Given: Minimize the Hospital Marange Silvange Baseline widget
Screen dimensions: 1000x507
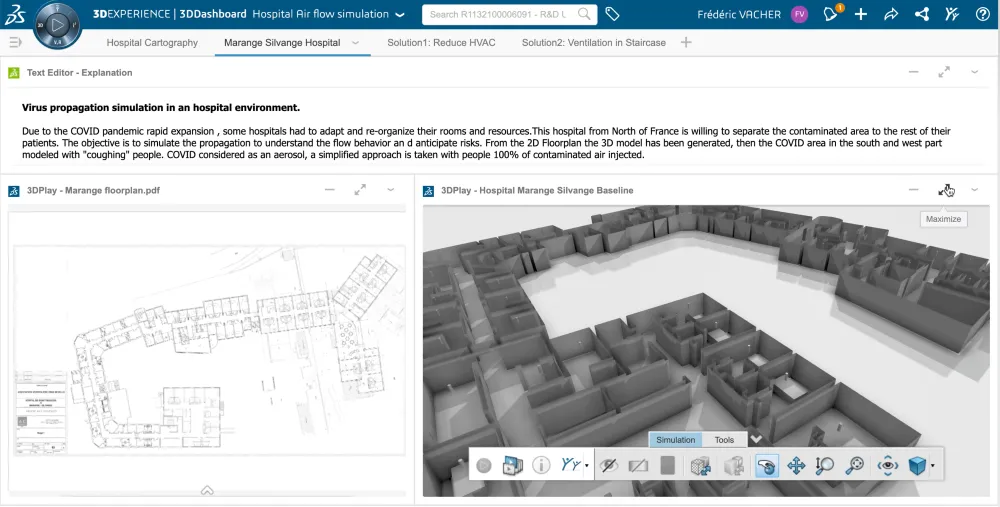Looking at the screenshot, I should [913, 189].
